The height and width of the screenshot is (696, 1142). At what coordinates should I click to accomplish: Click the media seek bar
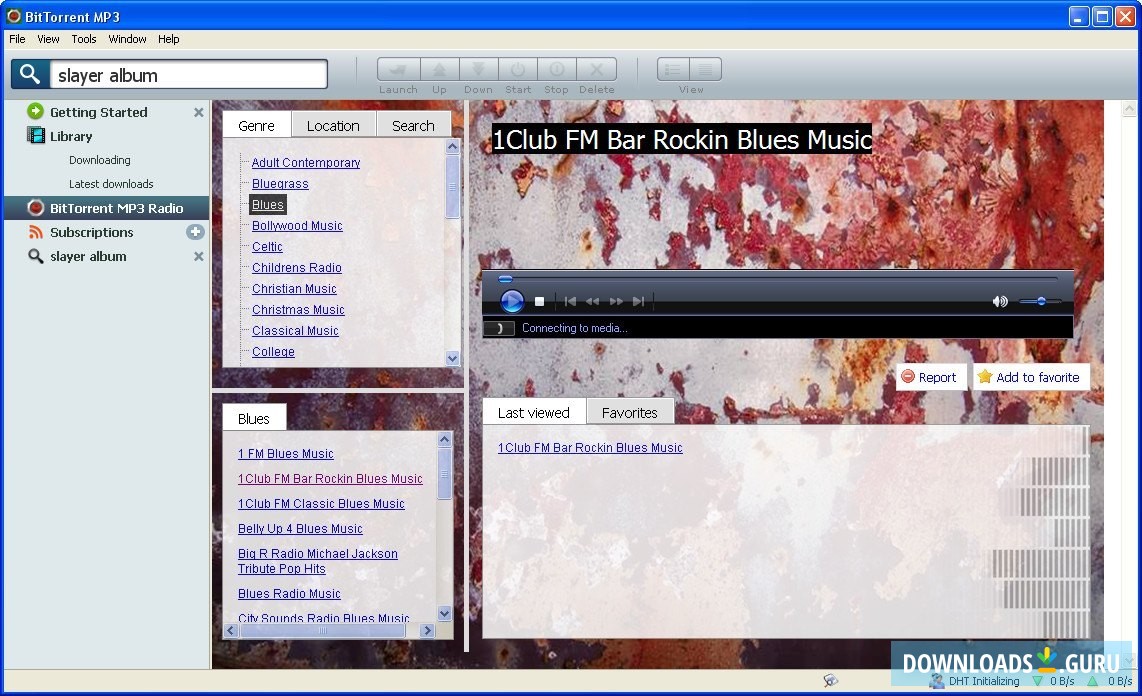pos(777,278)
